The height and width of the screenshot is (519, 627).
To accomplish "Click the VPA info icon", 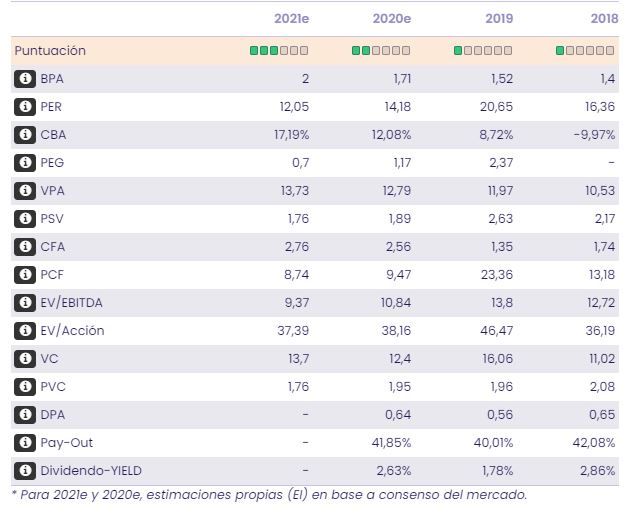I will [x=24, y=191].
